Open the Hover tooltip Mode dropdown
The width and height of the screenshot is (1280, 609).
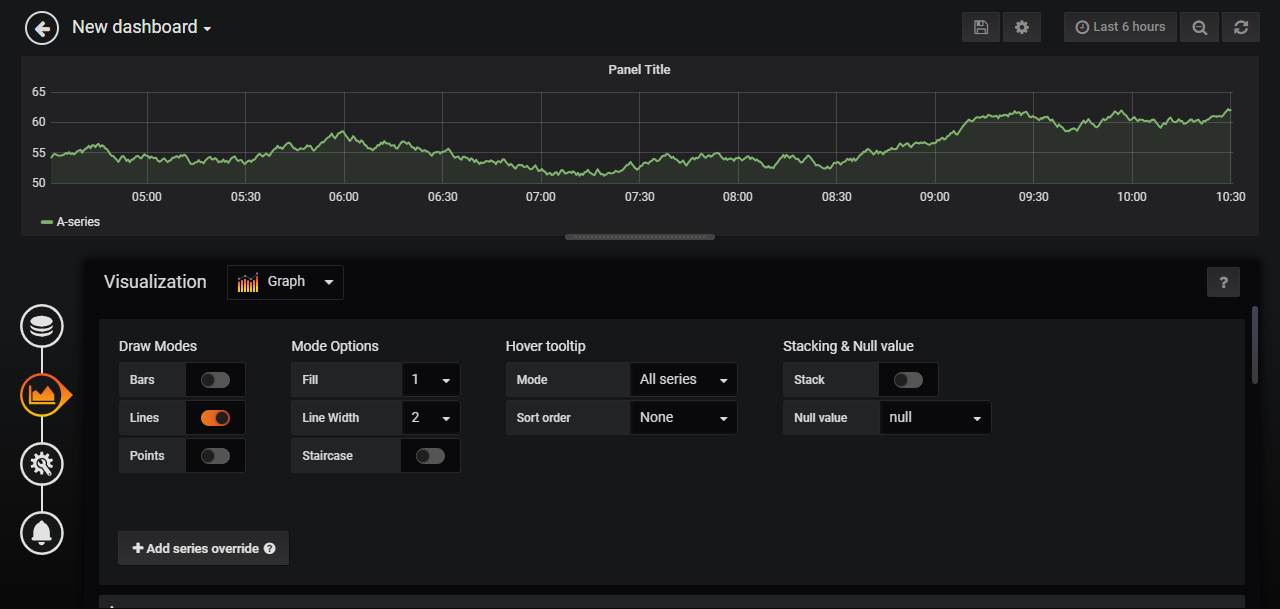683,380
